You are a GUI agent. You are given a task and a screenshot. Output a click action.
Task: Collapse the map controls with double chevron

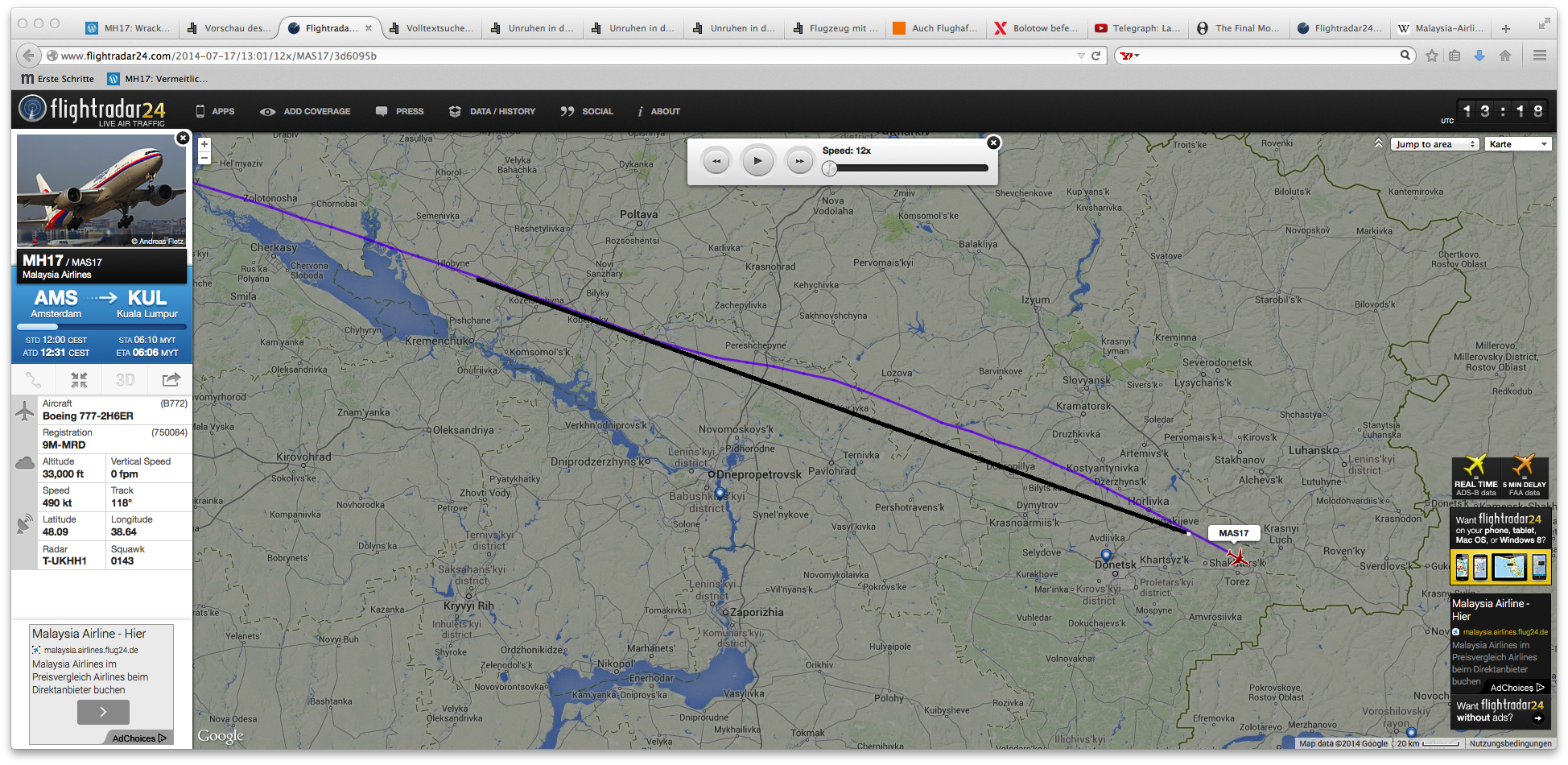1378,143
